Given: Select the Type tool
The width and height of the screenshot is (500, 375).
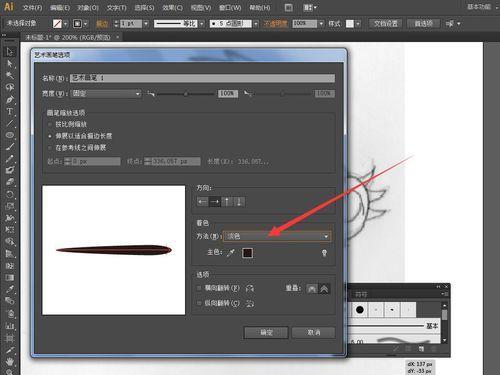Looking at the screenshot, I should [x=10, y=111].
